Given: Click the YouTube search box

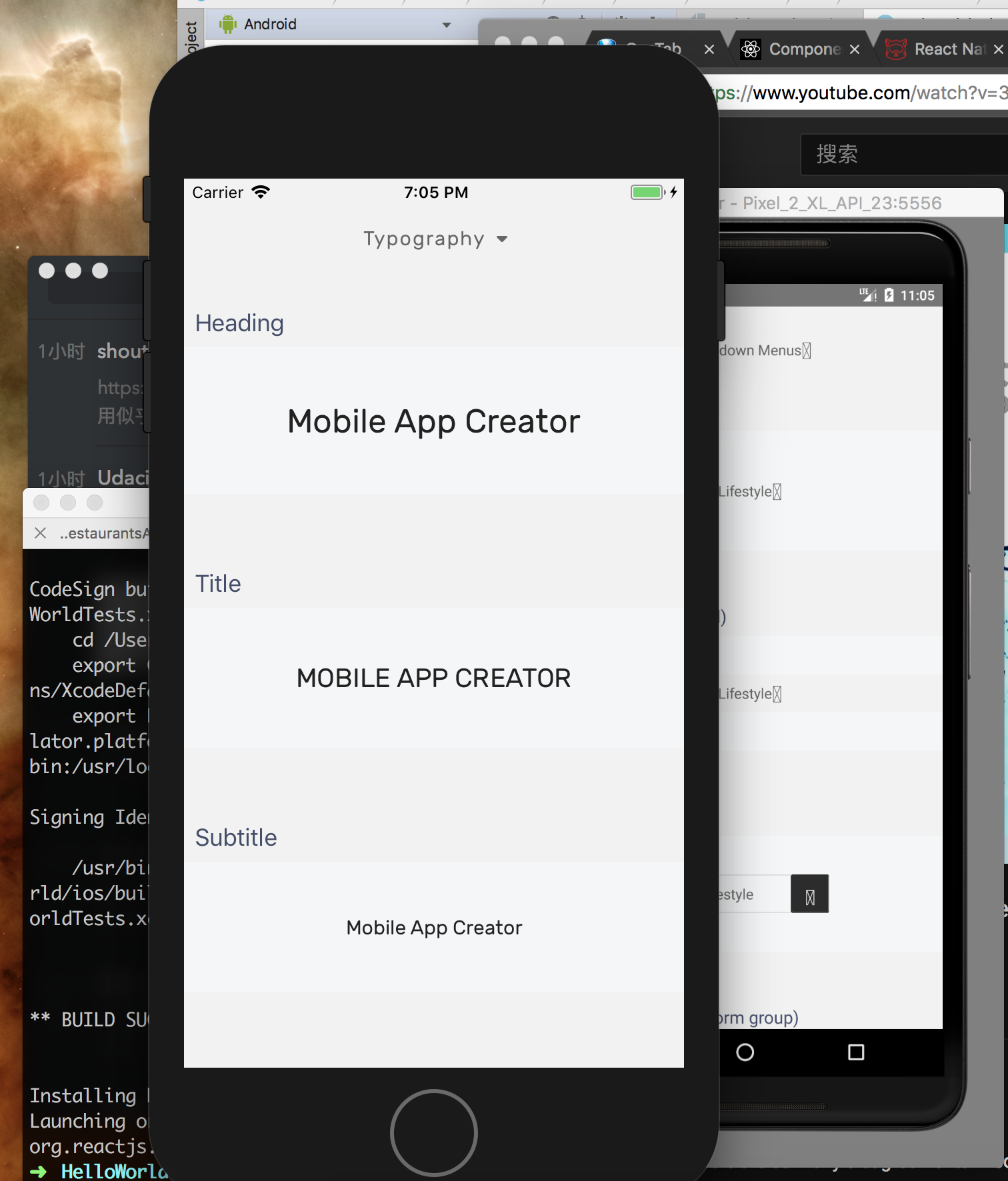Looking at the screenshot, I should [x=905, y=154].
